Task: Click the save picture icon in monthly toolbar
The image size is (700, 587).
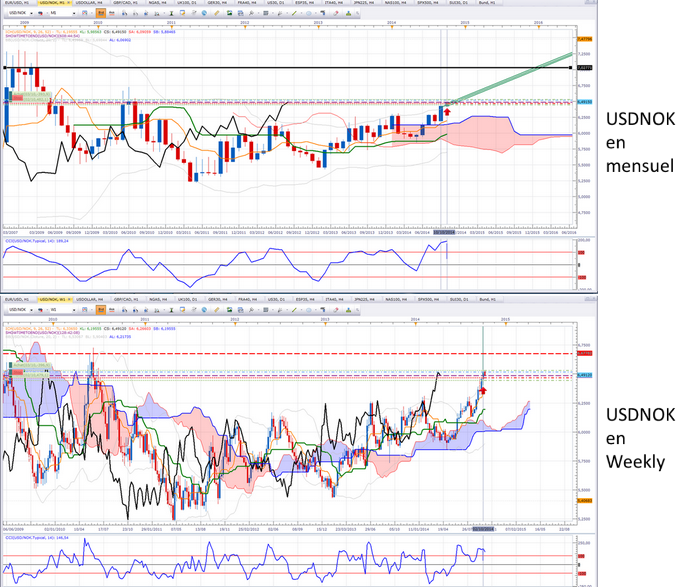Action: 229,13
